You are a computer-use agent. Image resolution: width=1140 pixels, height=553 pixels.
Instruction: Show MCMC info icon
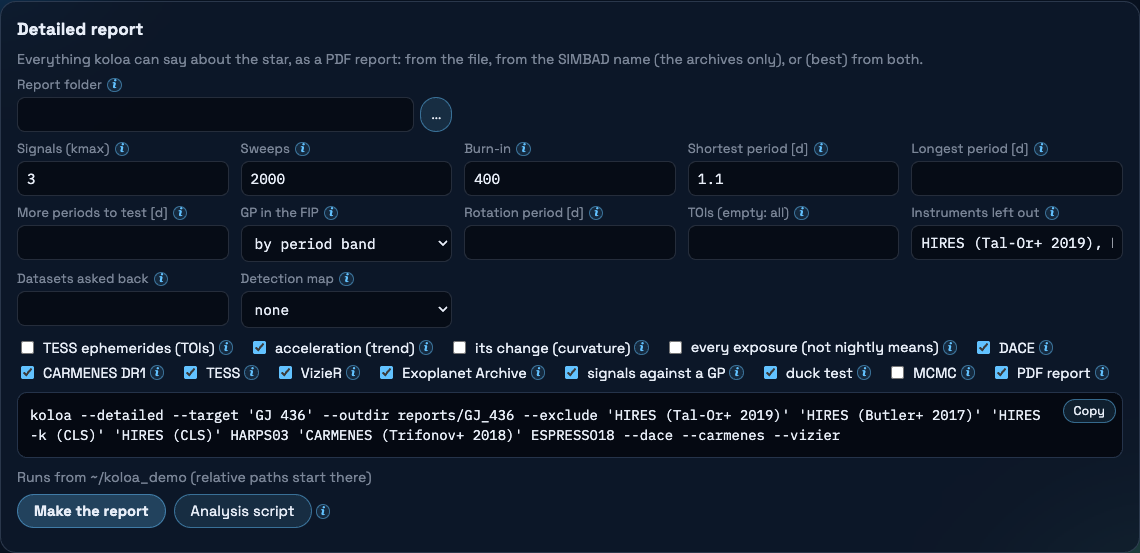(x=968, y=373)
